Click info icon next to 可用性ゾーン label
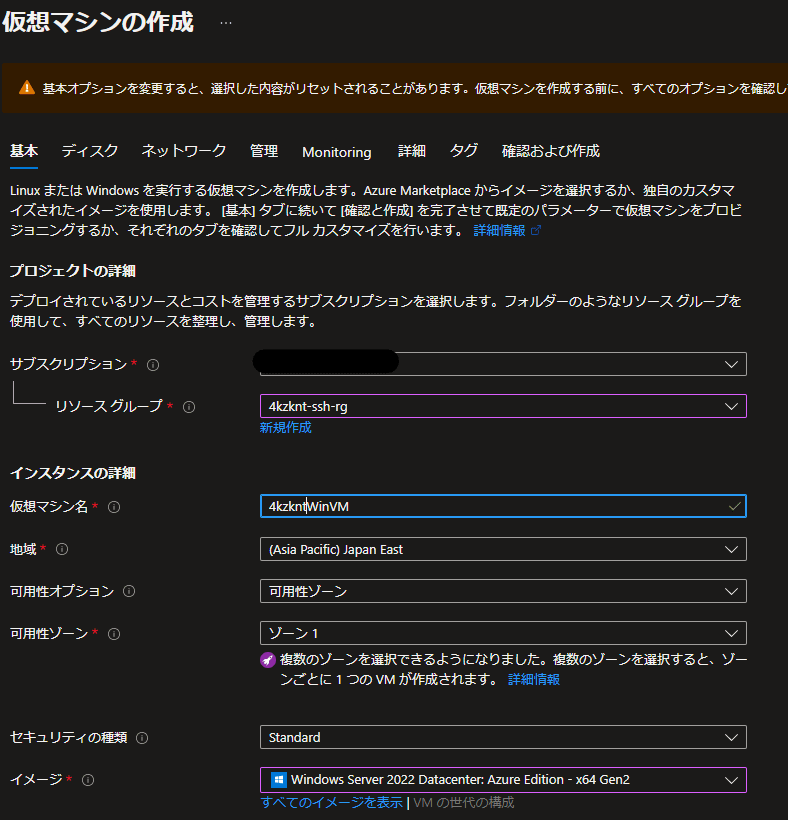Viewport: 788px width, 820px height. 114,634
